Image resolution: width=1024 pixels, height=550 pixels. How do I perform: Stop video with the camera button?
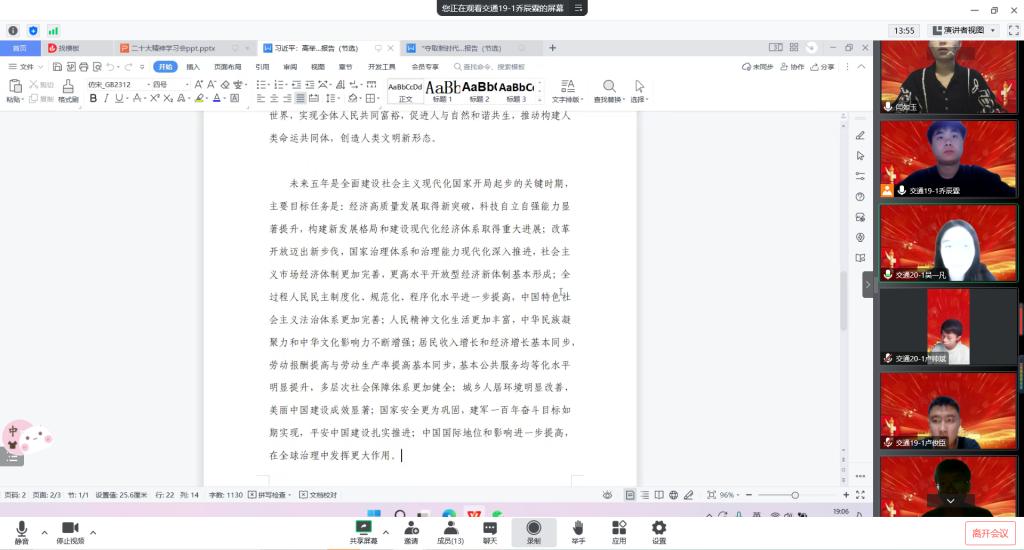(69, 529)
